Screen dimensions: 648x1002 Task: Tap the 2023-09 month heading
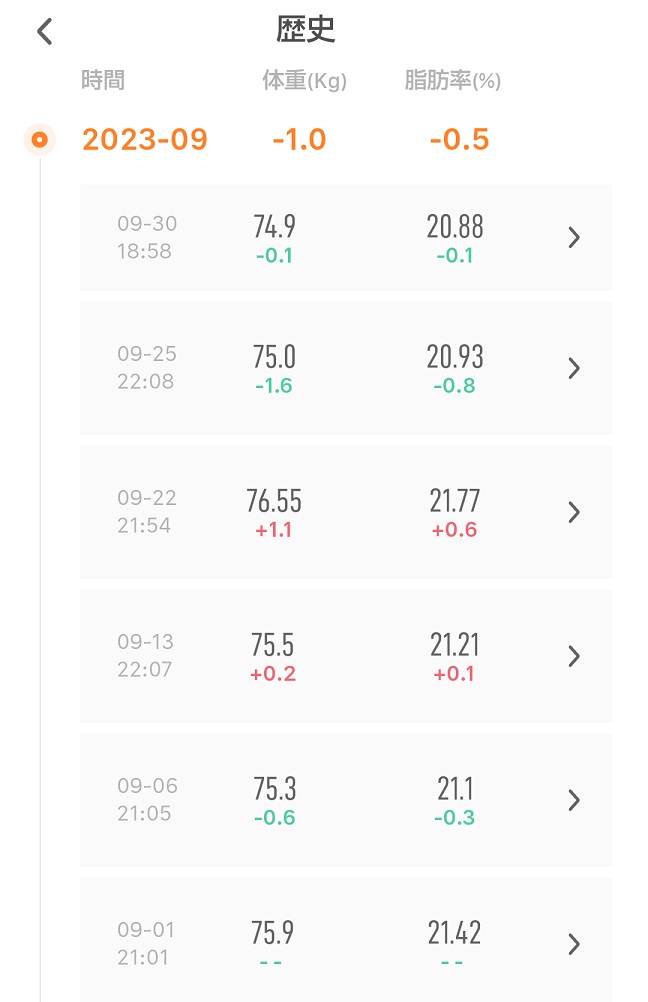click(145, 139)
